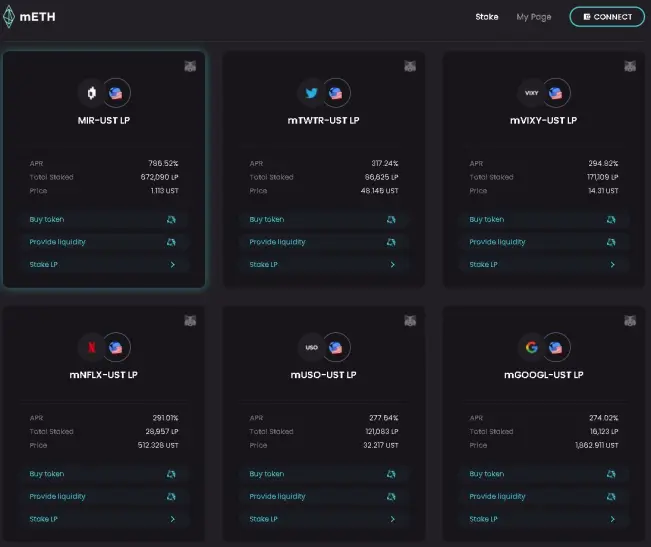Image resolution: width=651 pixels, height=547 pixels.
Task: Click MetaMask fox icon on mGOOGL-UST LP card
Action: (x=630, y=320)
